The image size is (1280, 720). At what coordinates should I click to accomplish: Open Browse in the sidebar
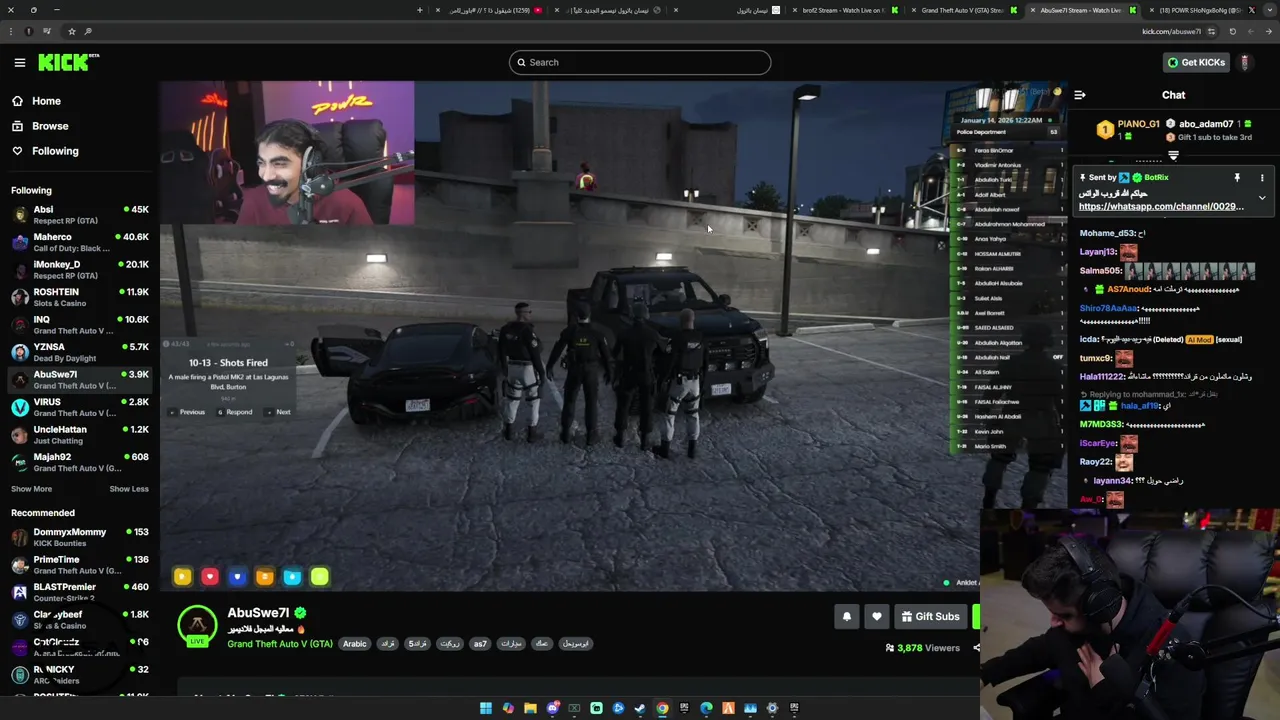point(50,126)
